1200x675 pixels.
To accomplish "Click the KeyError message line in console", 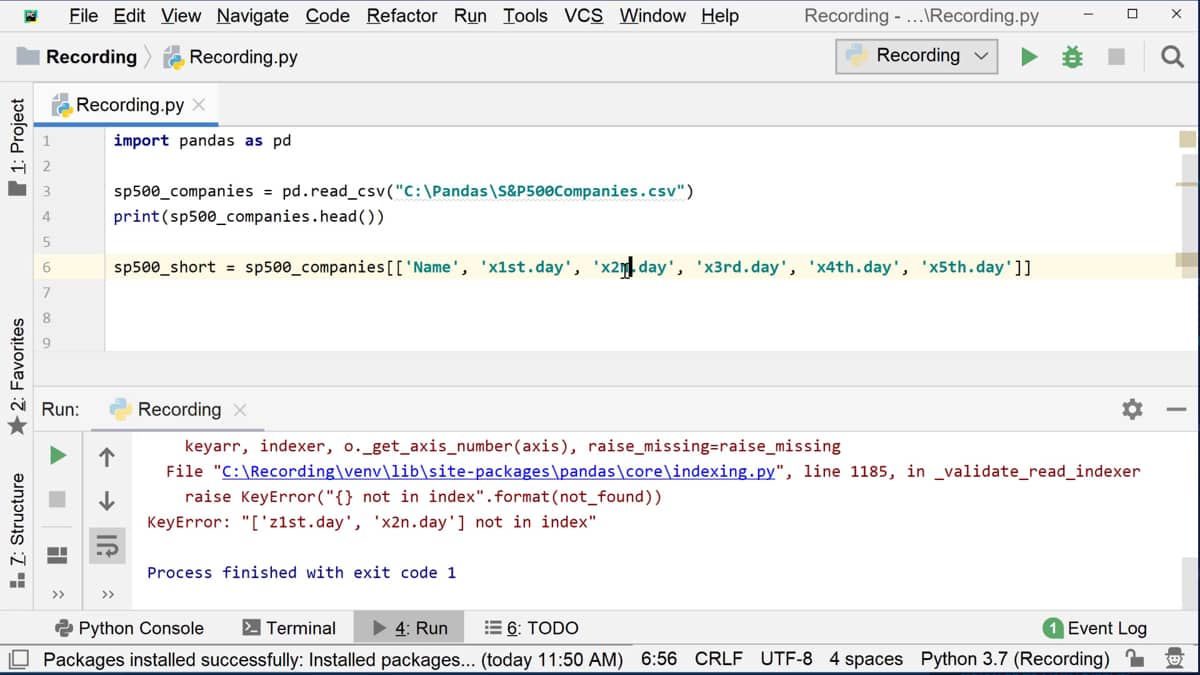I will click(x=371, y=522).
